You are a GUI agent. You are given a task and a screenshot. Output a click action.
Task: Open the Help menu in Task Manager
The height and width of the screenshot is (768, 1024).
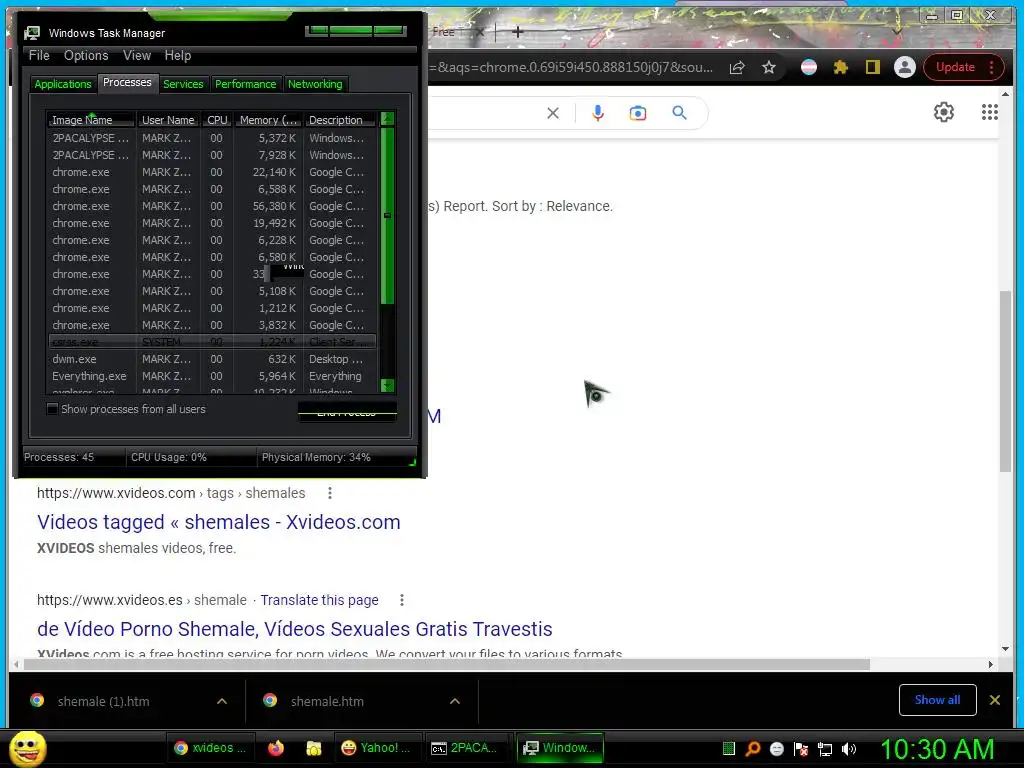(x=178, y=56)
